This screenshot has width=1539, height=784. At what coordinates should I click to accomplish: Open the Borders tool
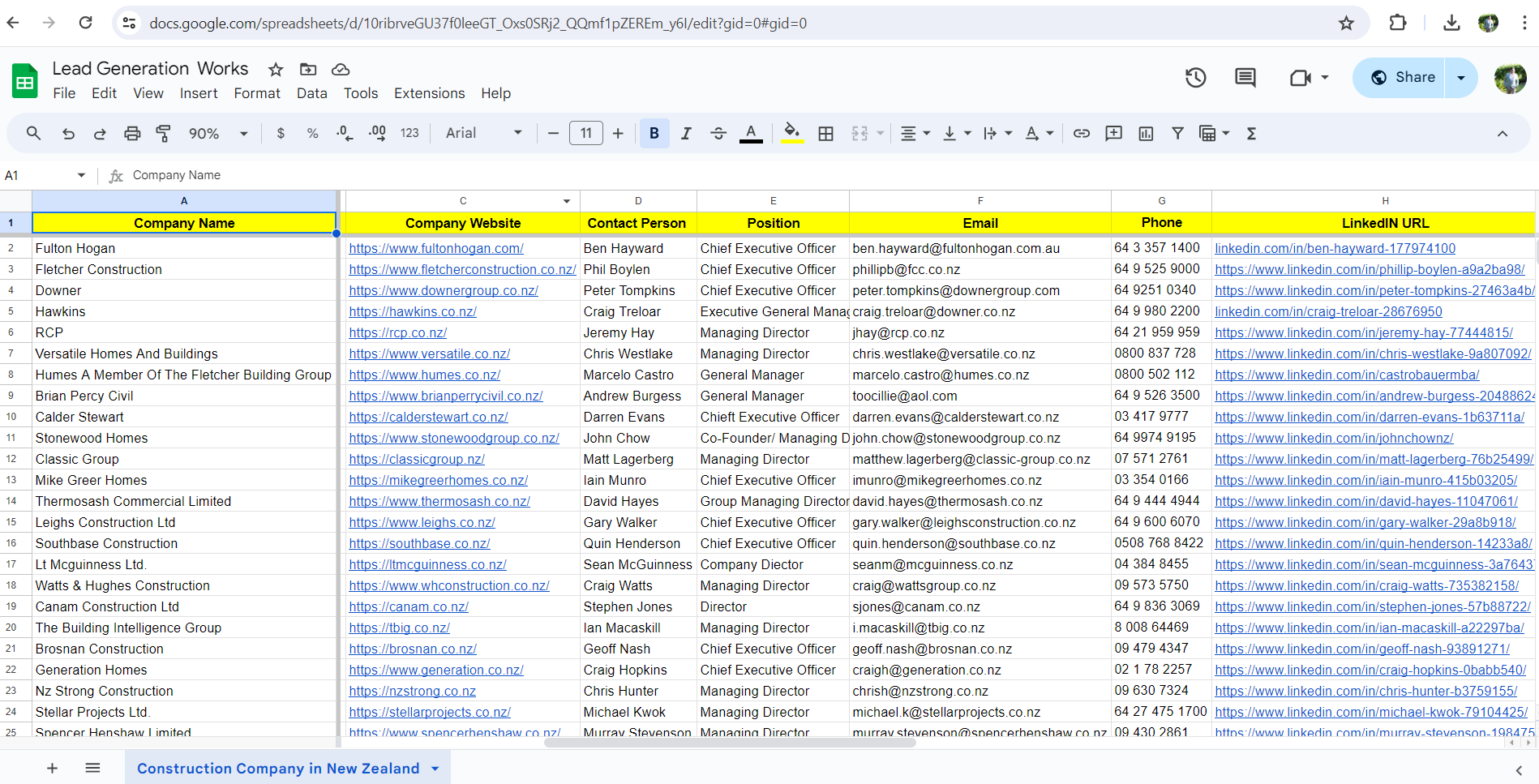point(825,134)
